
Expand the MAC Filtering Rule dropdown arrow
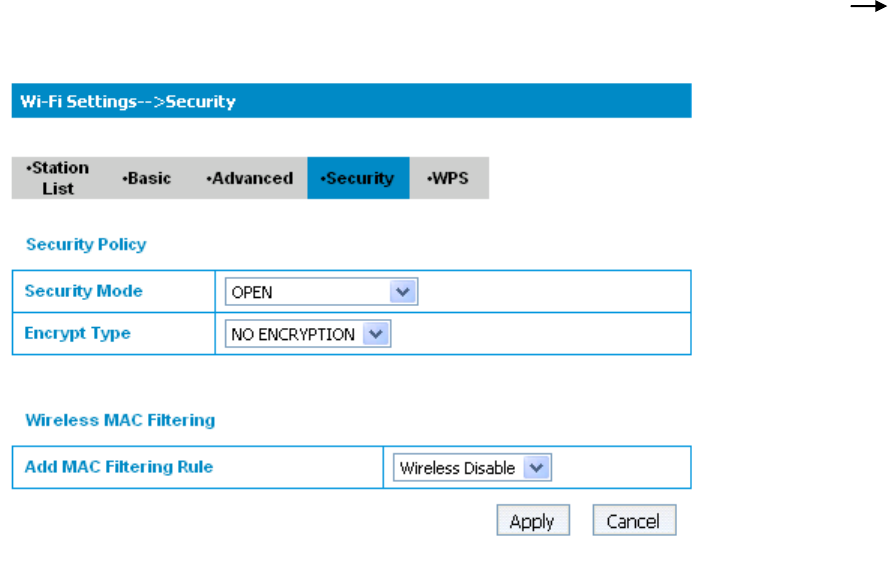click(x=538, y=467)
